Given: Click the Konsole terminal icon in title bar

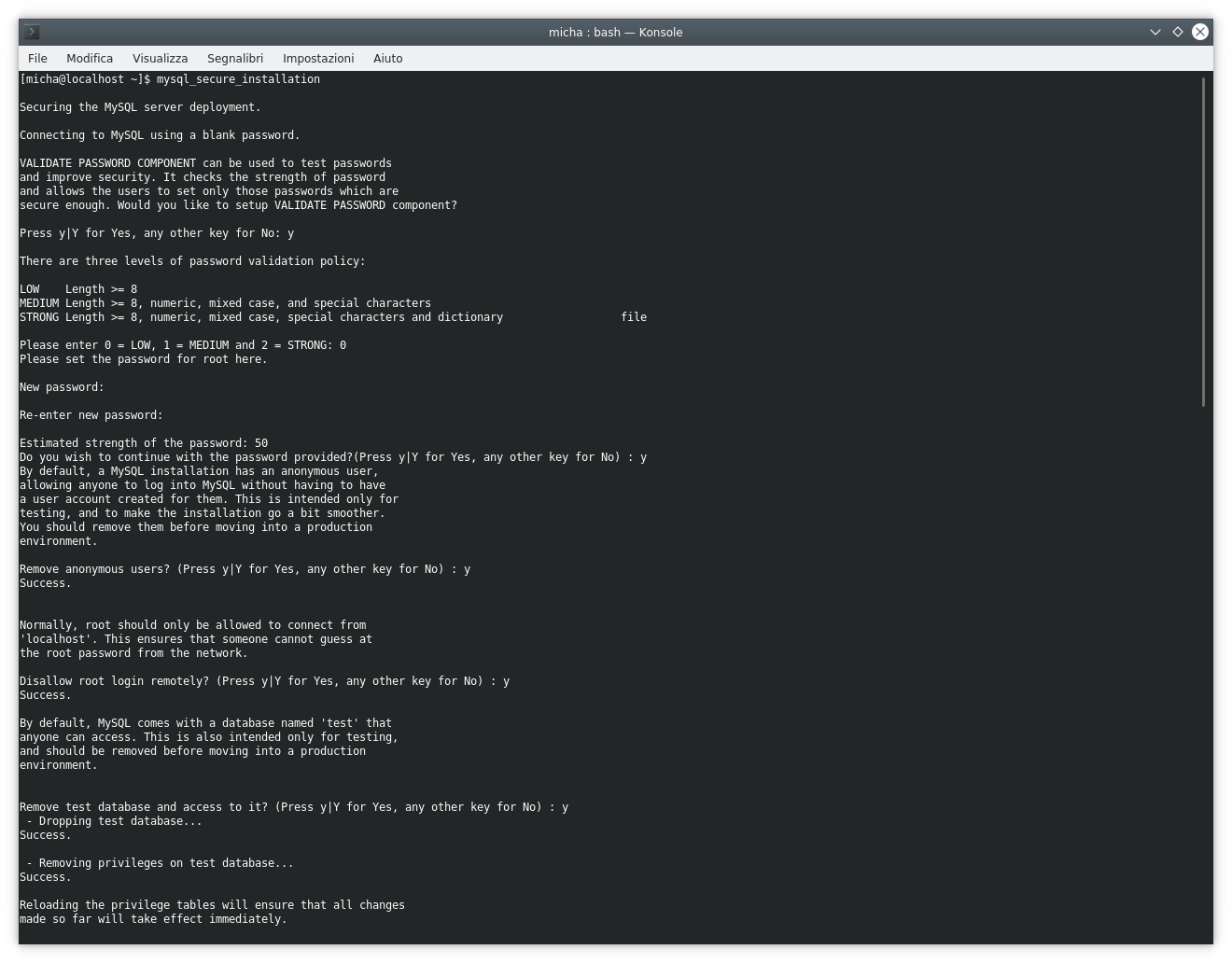Looking at the screenshot, I should click(x=32, y=32).
